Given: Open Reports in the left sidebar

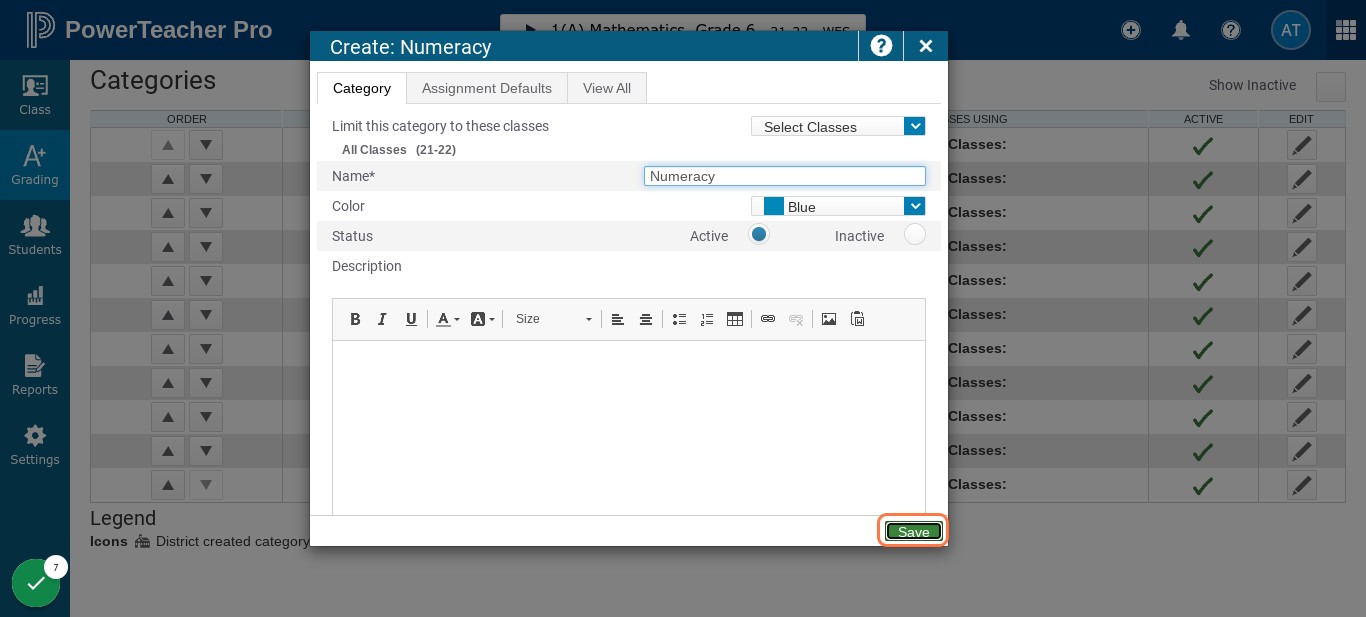Looking at the screenshot, I should (x=35, y=375).
